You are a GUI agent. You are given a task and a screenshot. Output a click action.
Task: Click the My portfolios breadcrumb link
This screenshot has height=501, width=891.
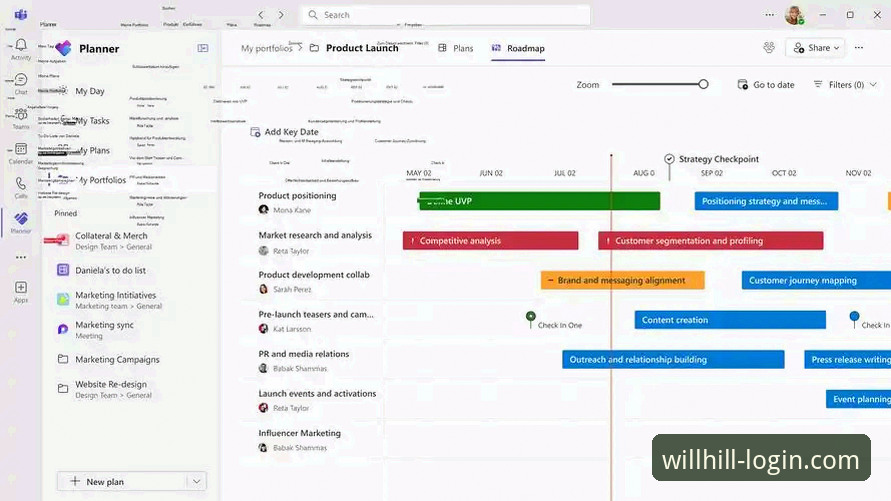[267, 48]
